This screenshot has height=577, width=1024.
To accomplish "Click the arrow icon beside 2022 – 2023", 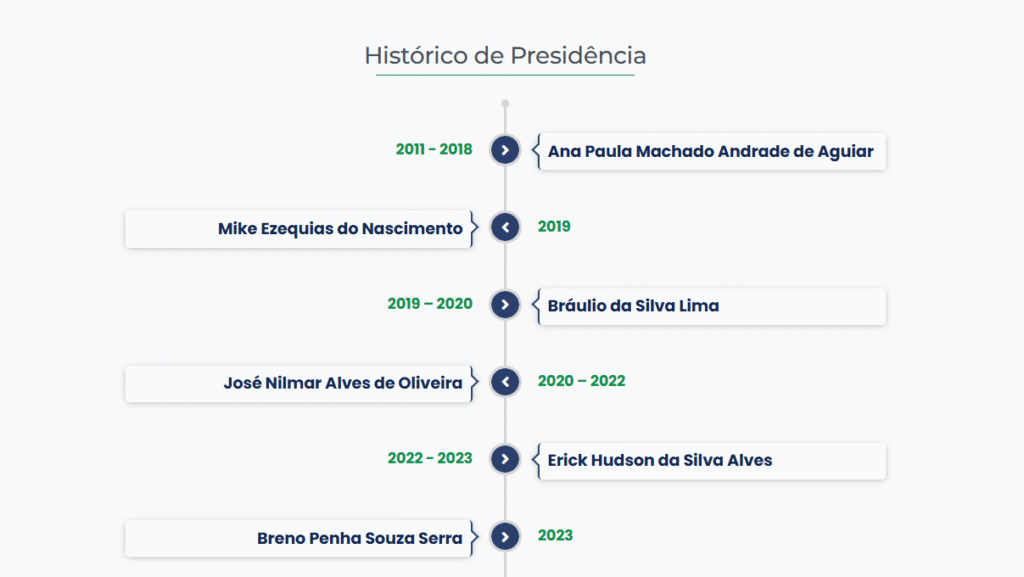I will tap(505, 459).
